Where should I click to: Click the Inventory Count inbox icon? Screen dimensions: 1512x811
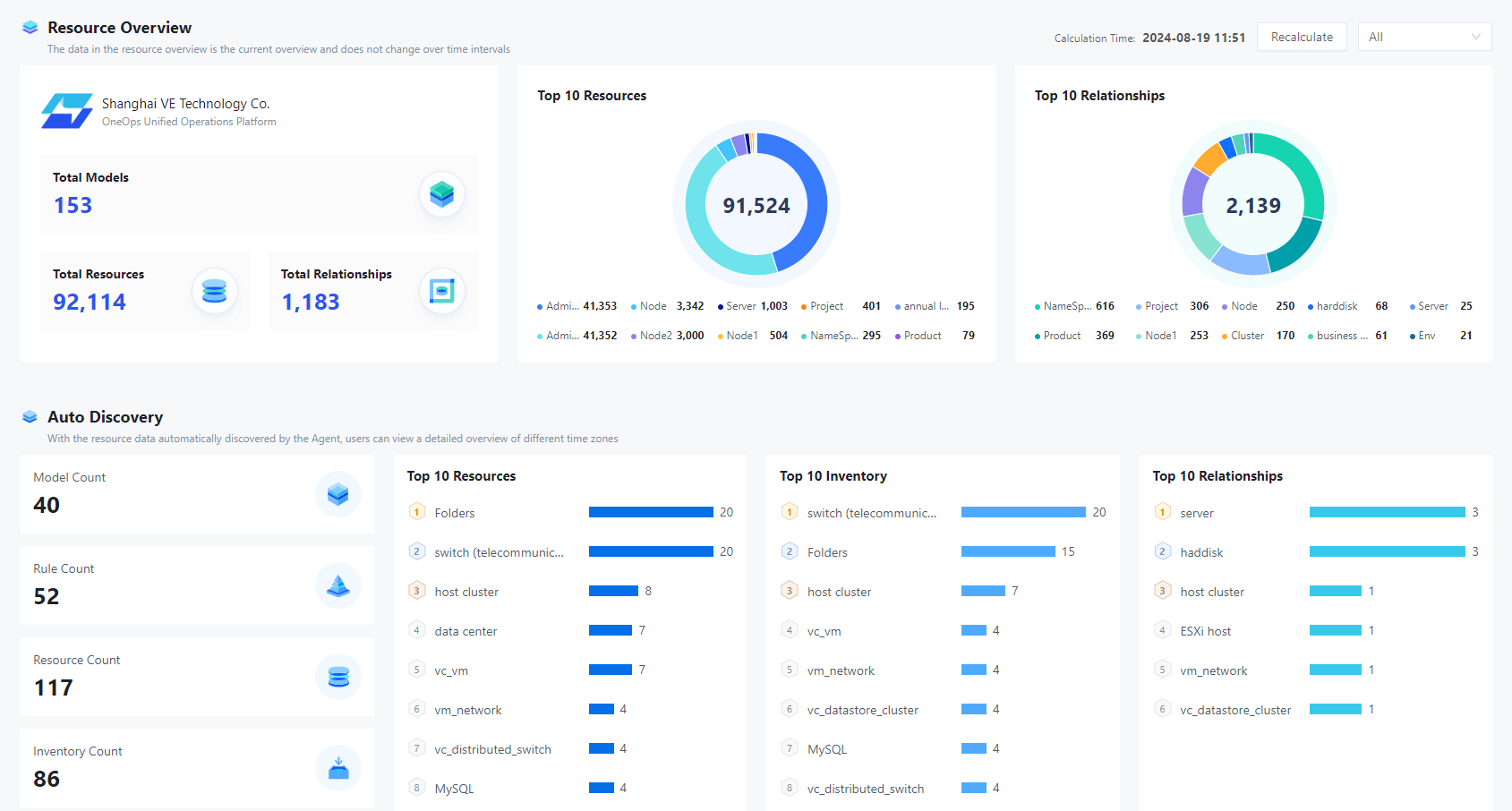coord(338,768)
